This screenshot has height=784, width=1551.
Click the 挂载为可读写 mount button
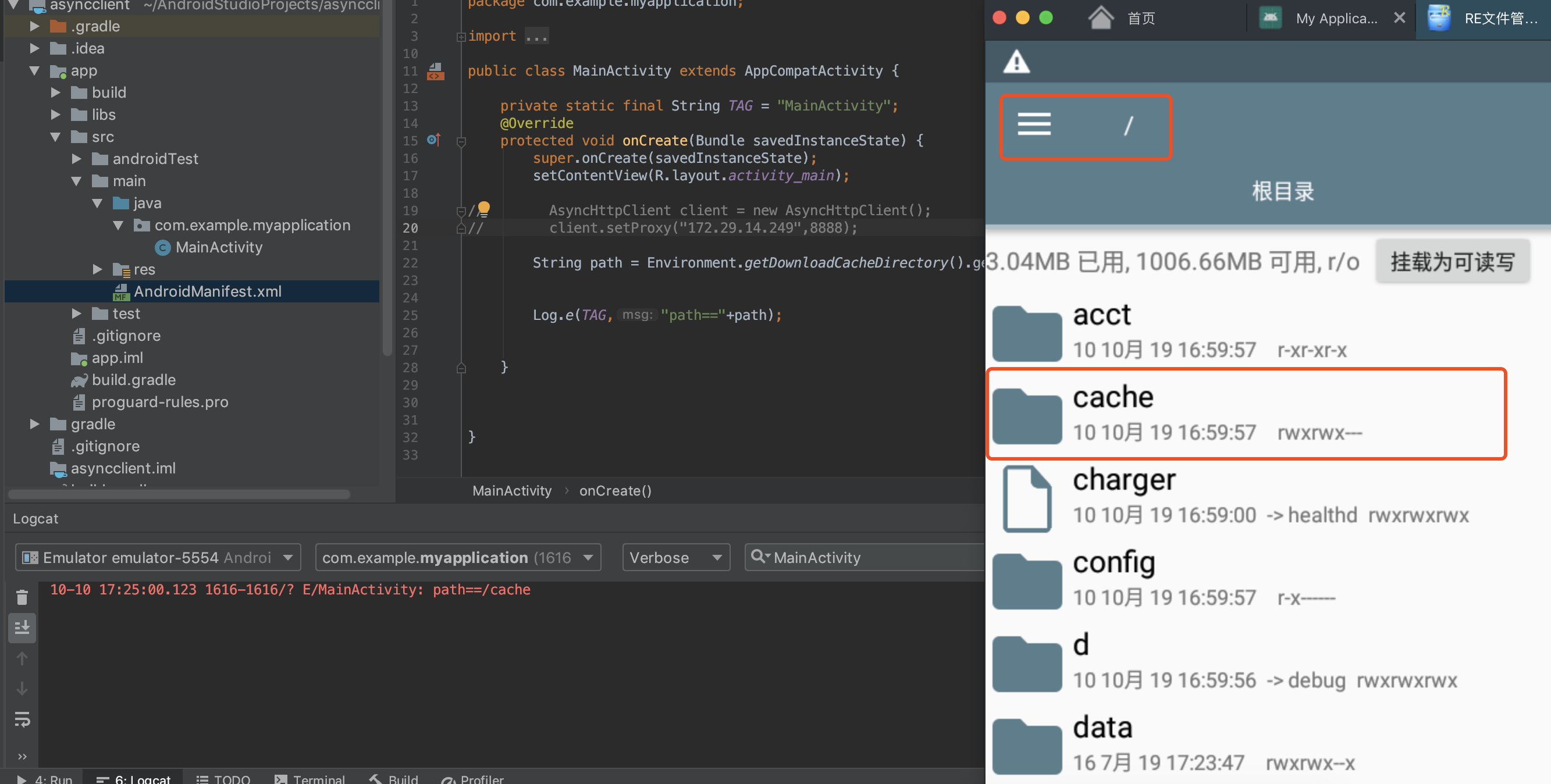(x=1452, y=261)
